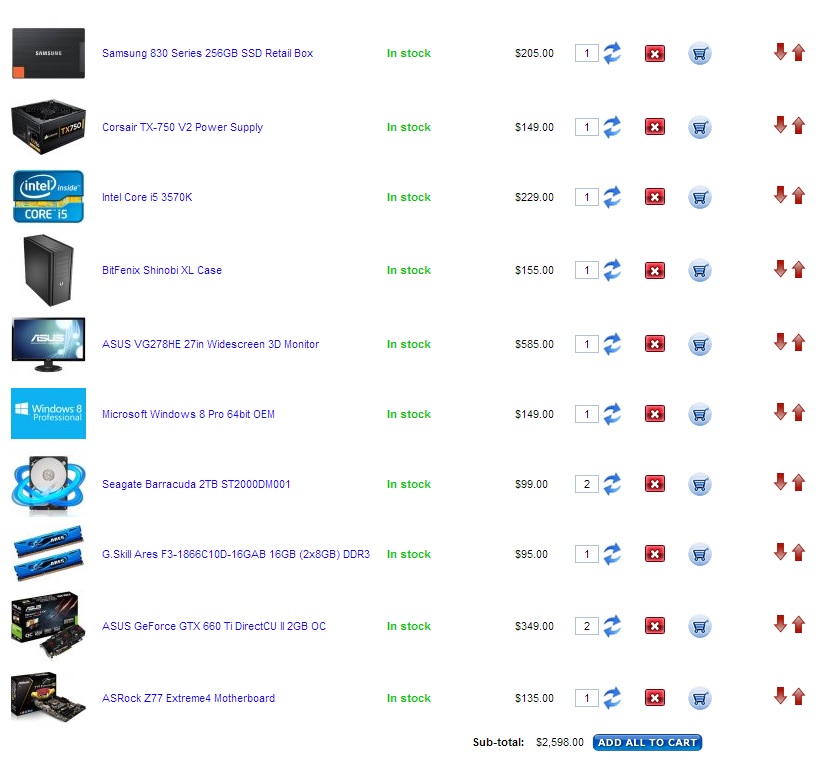Refresh quantity for Samsung 830 SSD

click(x=612, y=53)
